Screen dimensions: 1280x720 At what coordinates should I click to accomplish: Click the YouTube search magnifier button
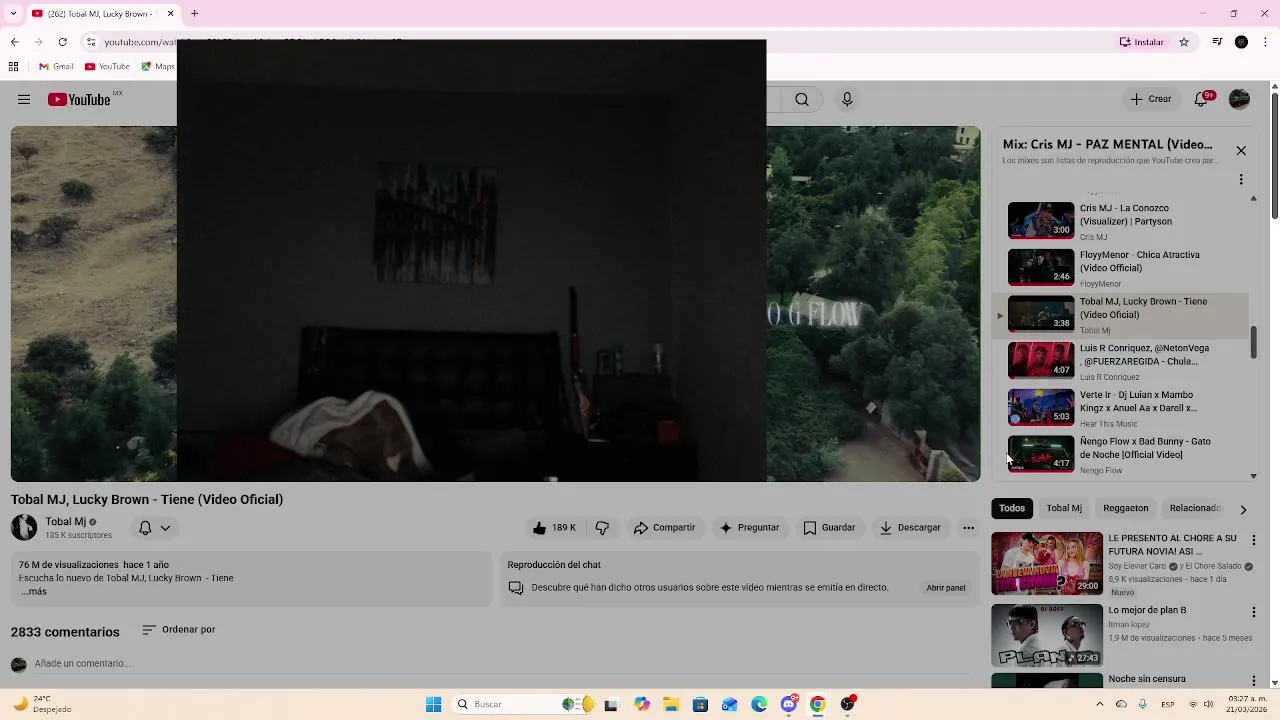click(x=802, y=99)
